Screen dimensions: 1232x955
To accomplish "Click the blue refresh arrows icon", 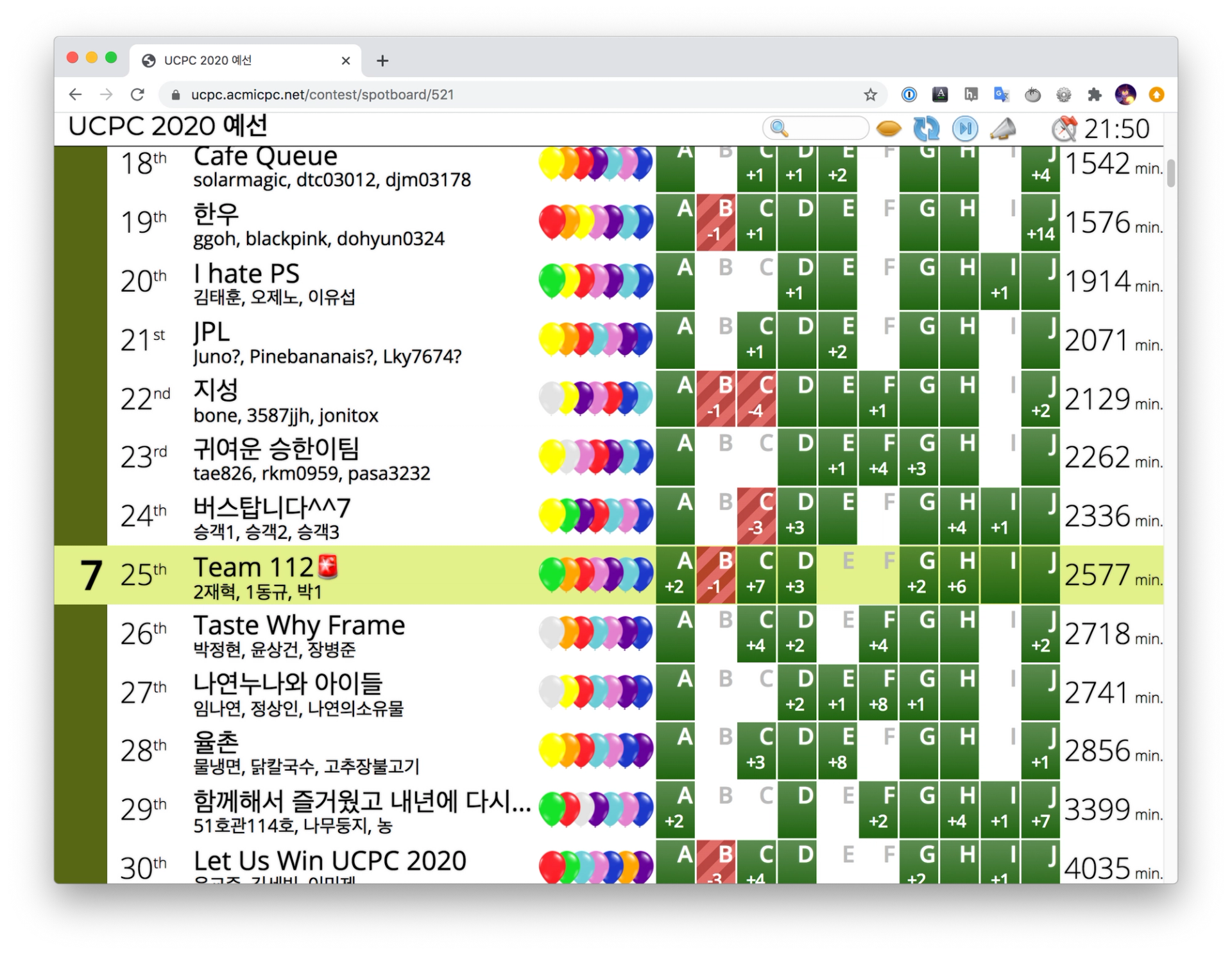I will point(926,128).
